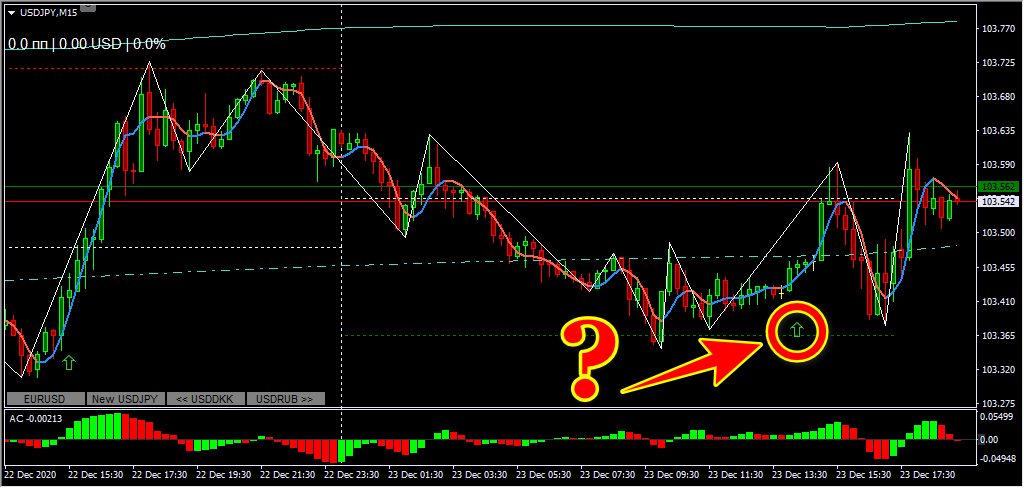This screenshot has width=1024, height=488.
Task: Select the USDJPY,M15 chart title
Action: [x=46, y=12]
